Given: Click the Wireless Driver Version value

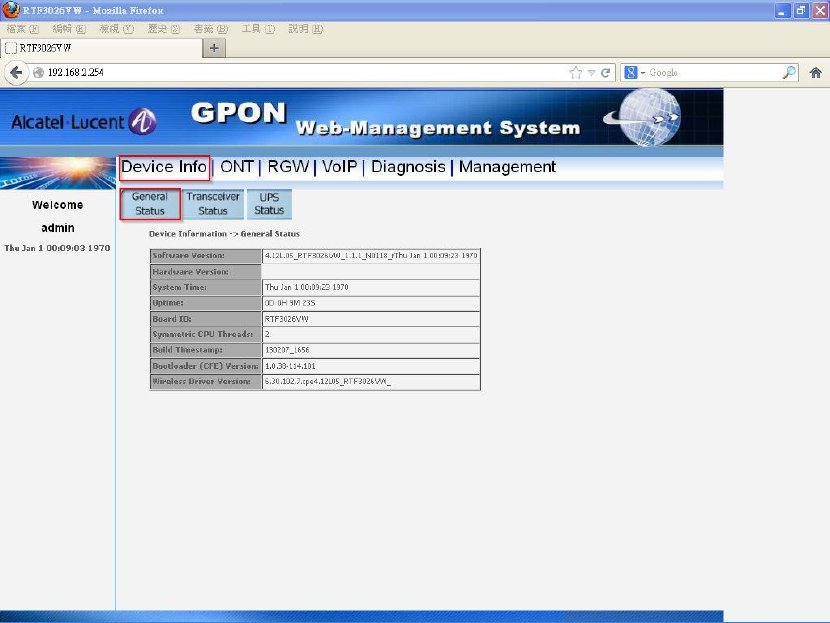Looking at the screenshot, I should click(371, 381).
